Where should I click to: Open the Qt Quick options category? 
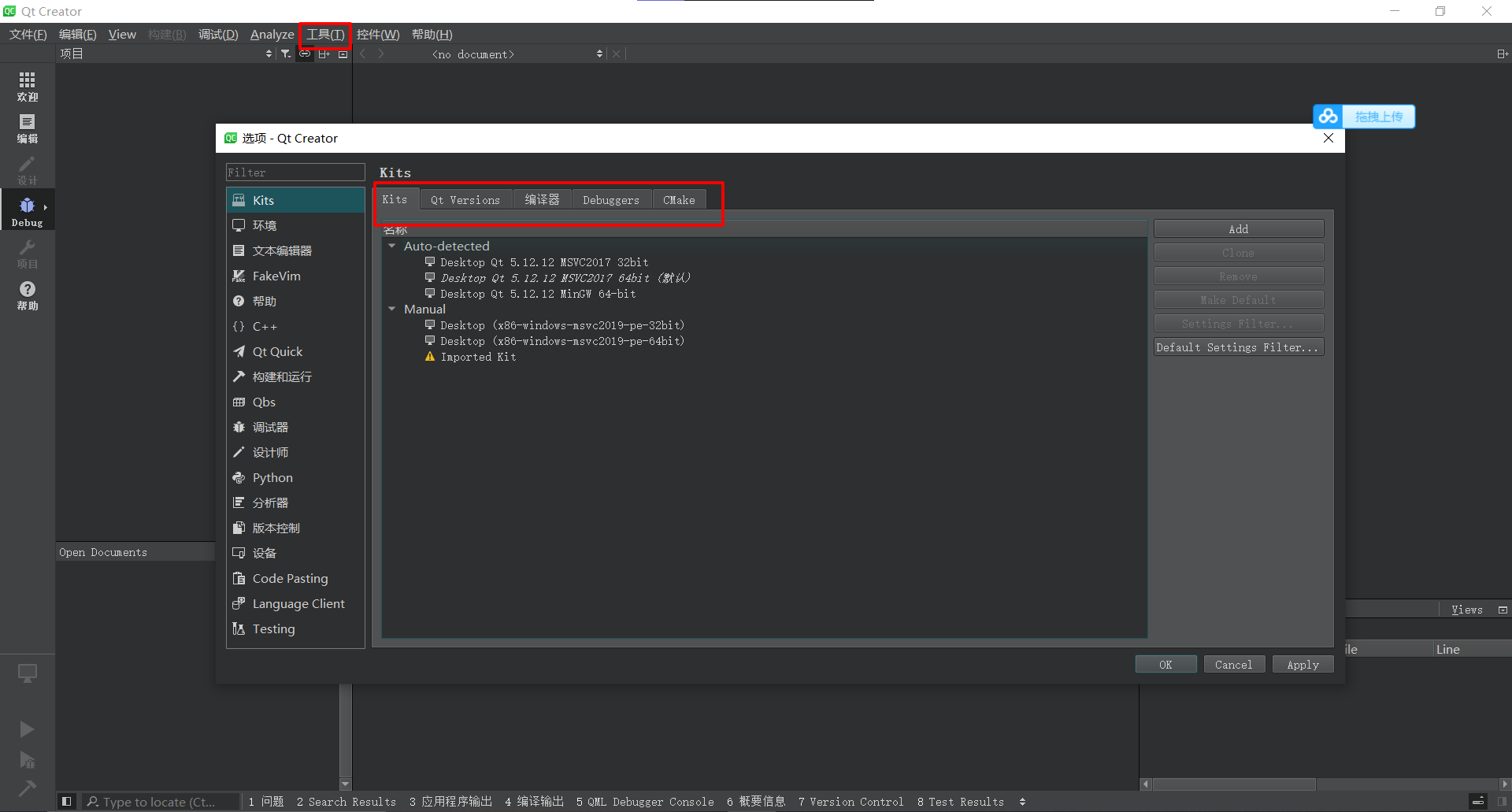[295, 351]
